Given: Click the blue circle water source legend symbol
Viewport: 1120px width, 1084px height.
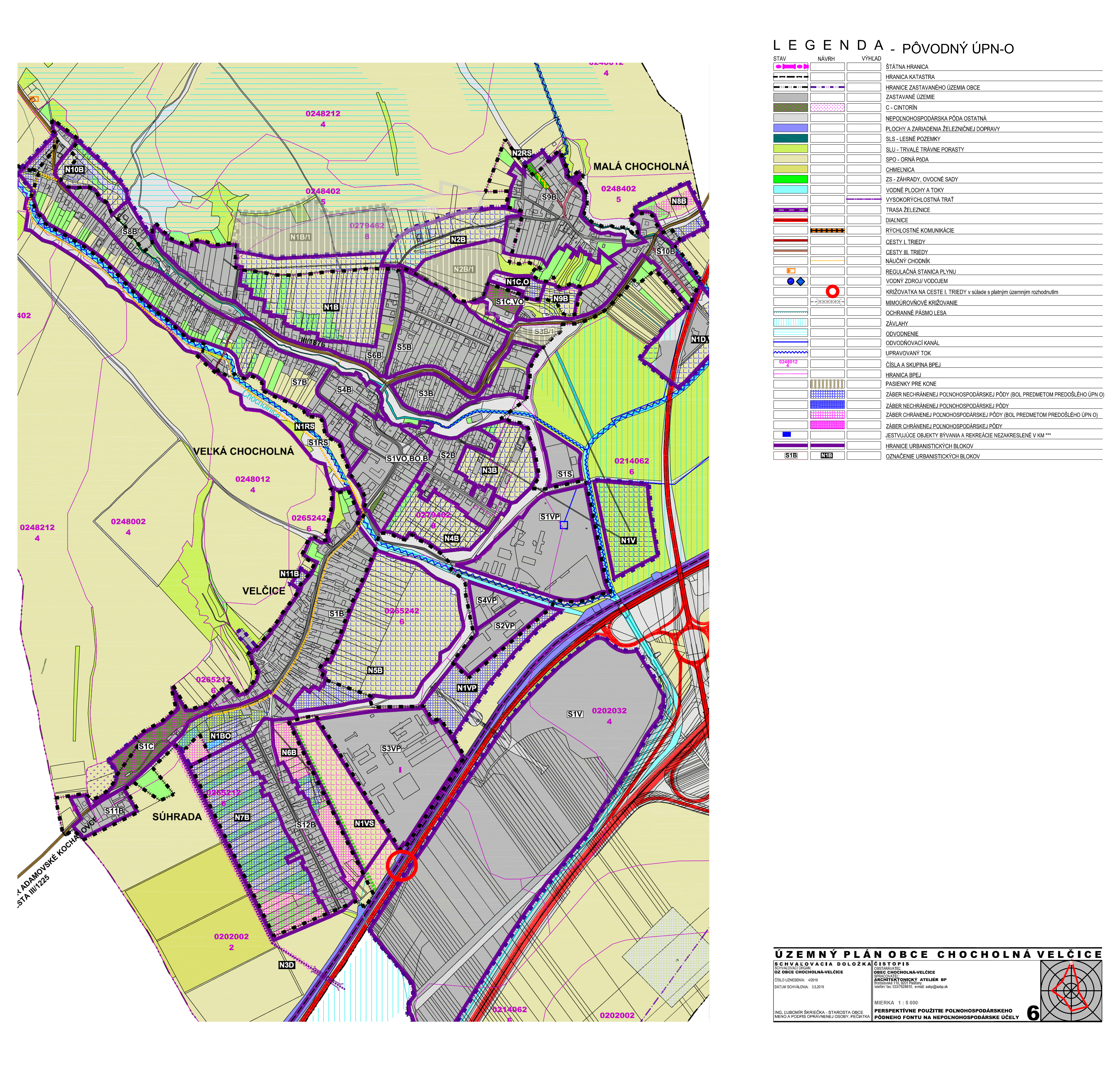Looking at the screenshot, I should tap(791, 281).
